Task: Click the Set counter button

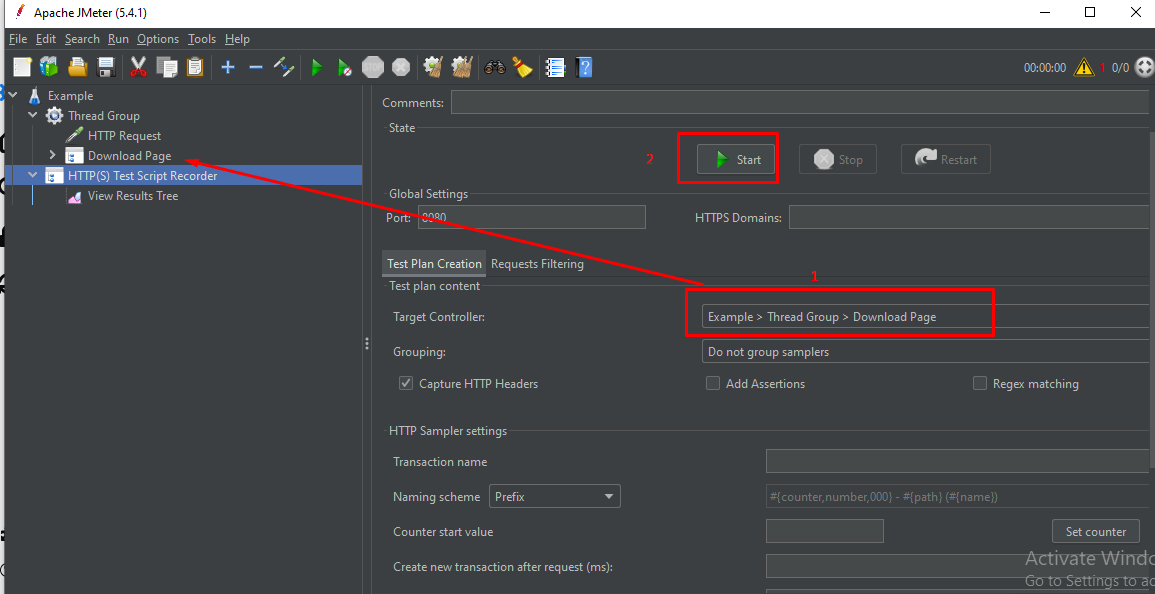Action: click(1096, 531)
